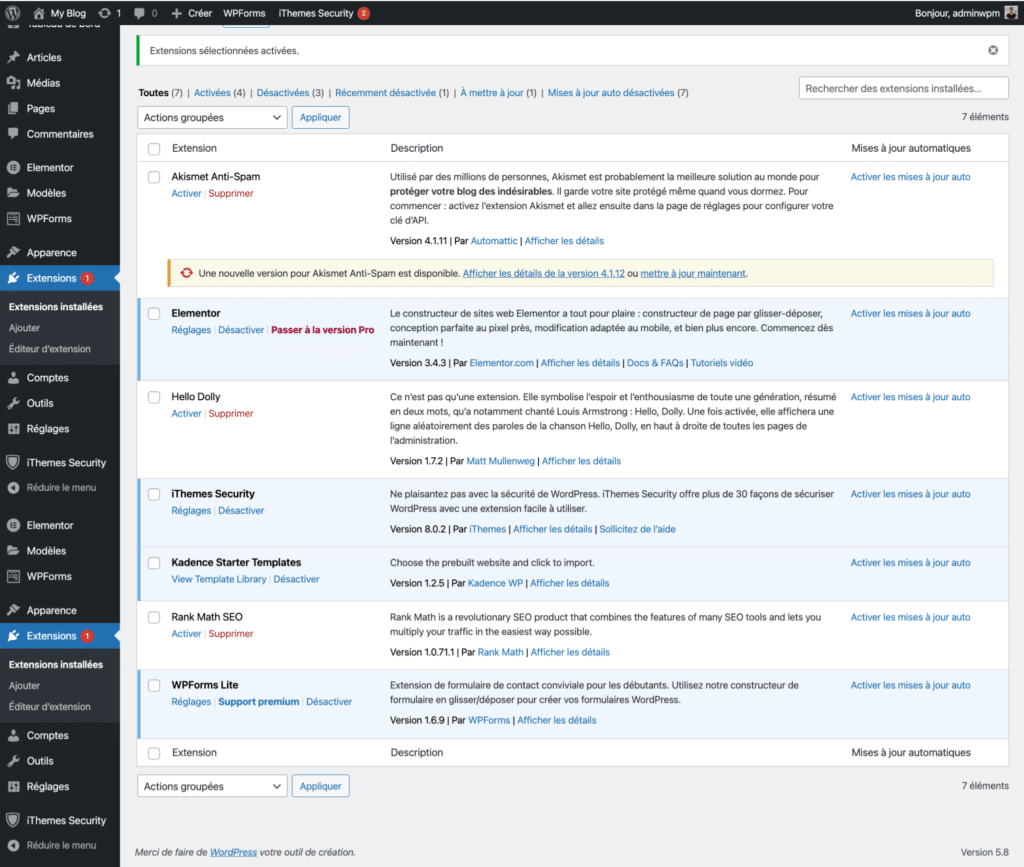This screenshot has width=1024, height=867.
Task: Open Actions groupées dropdown below the table
Action: coord(212,786)
